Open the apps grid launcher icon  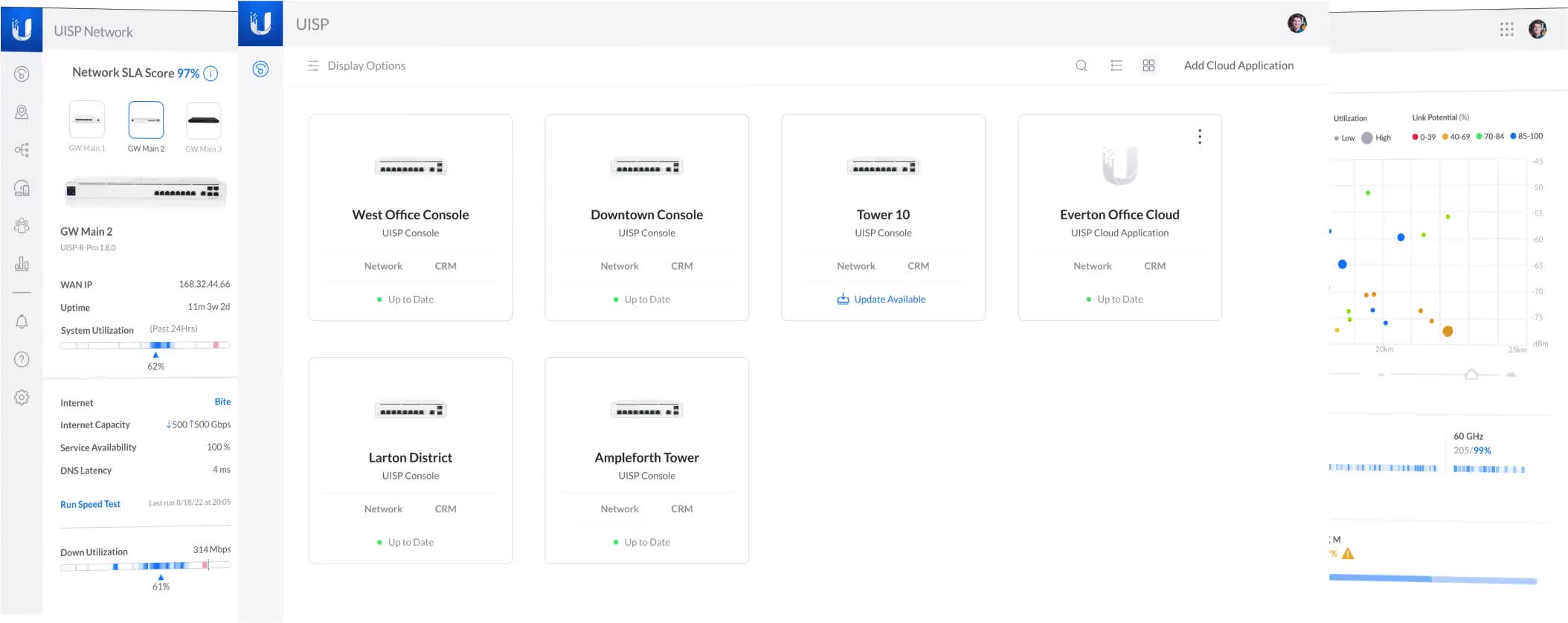[x=1506, y=29]
